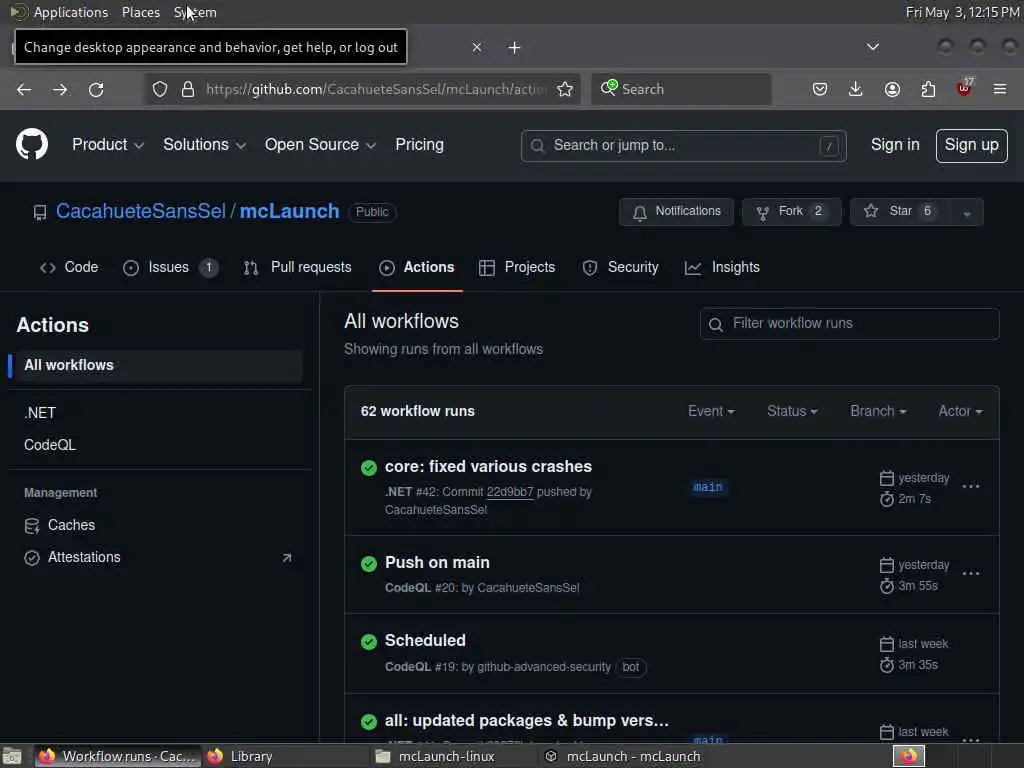Go to the GitHub homepage logo

coord(32,144)
